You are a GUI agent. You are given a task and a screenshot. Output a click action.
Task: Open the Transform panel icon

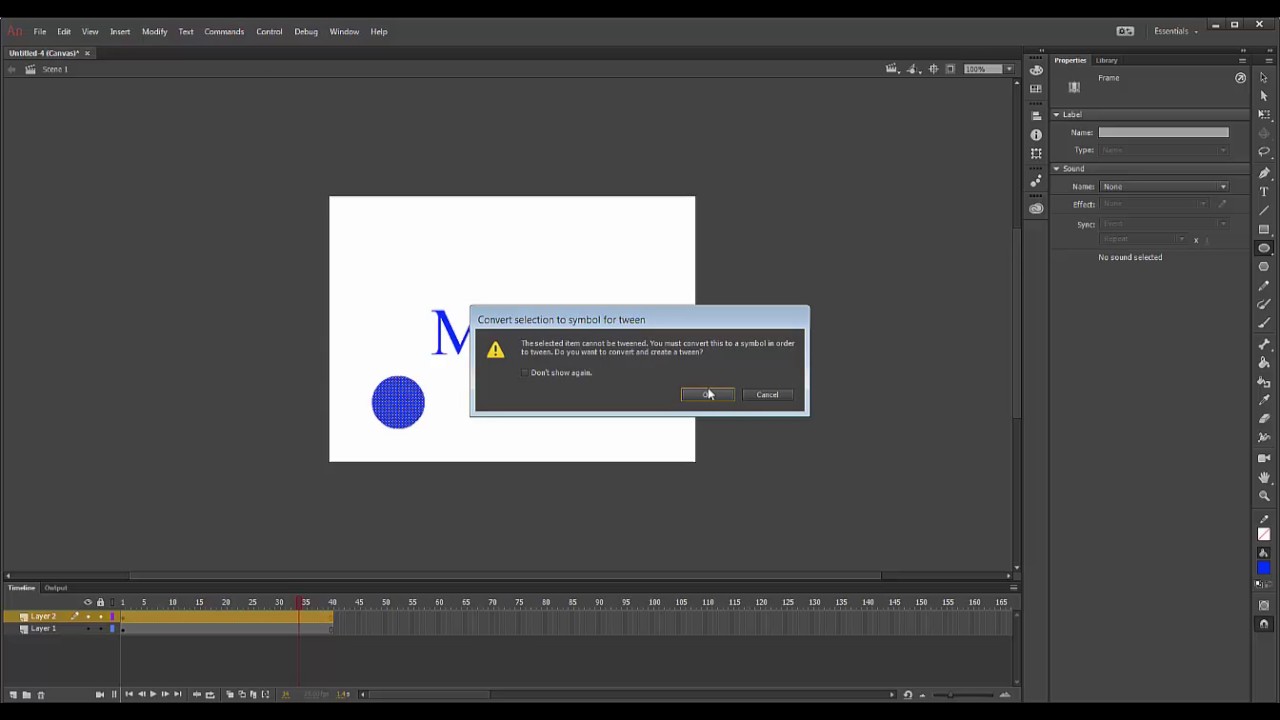tap(1036, 153)
